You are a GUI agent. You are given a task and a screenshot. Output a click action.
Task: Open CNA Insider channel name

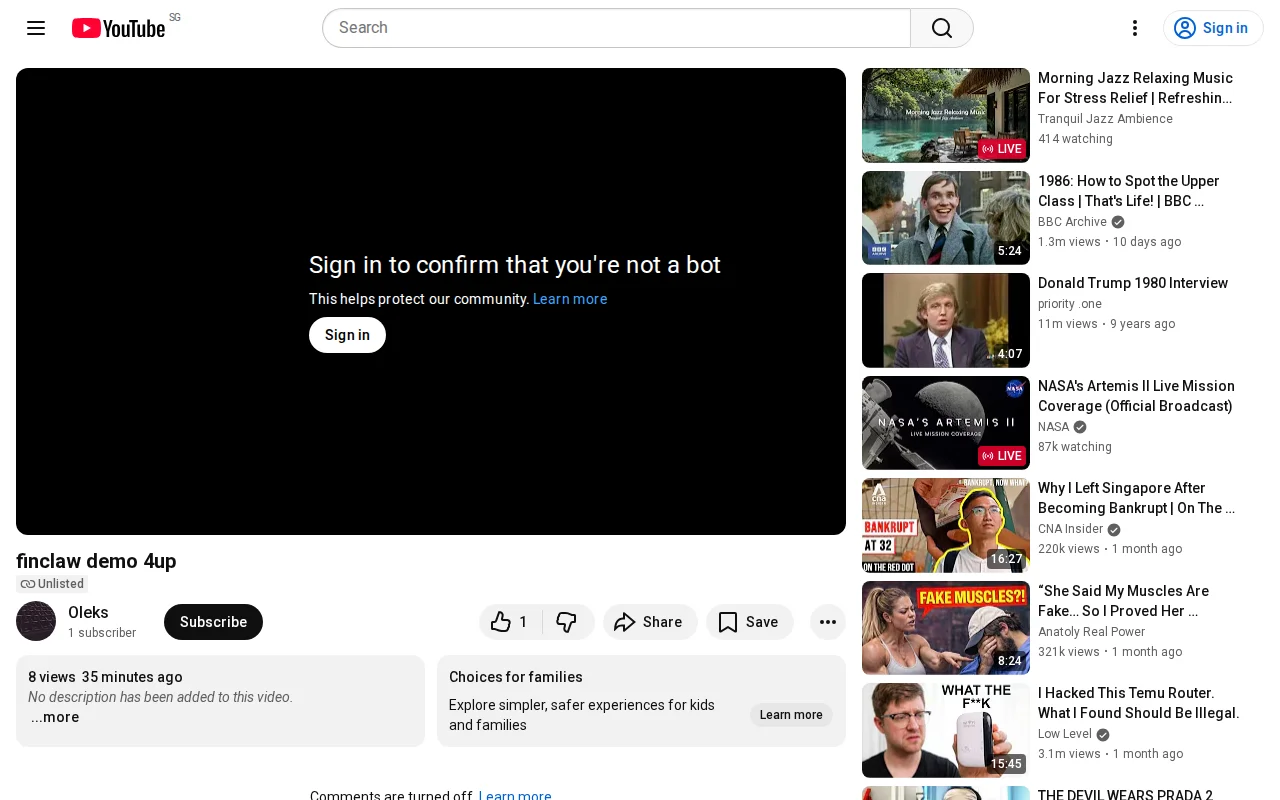click(x=1071, y=529)
